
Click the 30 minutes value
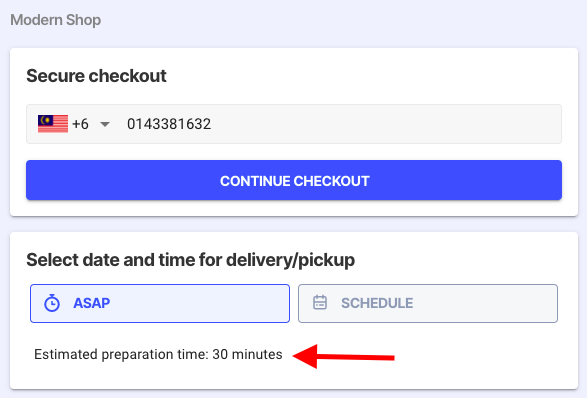[x=247, y=354]
